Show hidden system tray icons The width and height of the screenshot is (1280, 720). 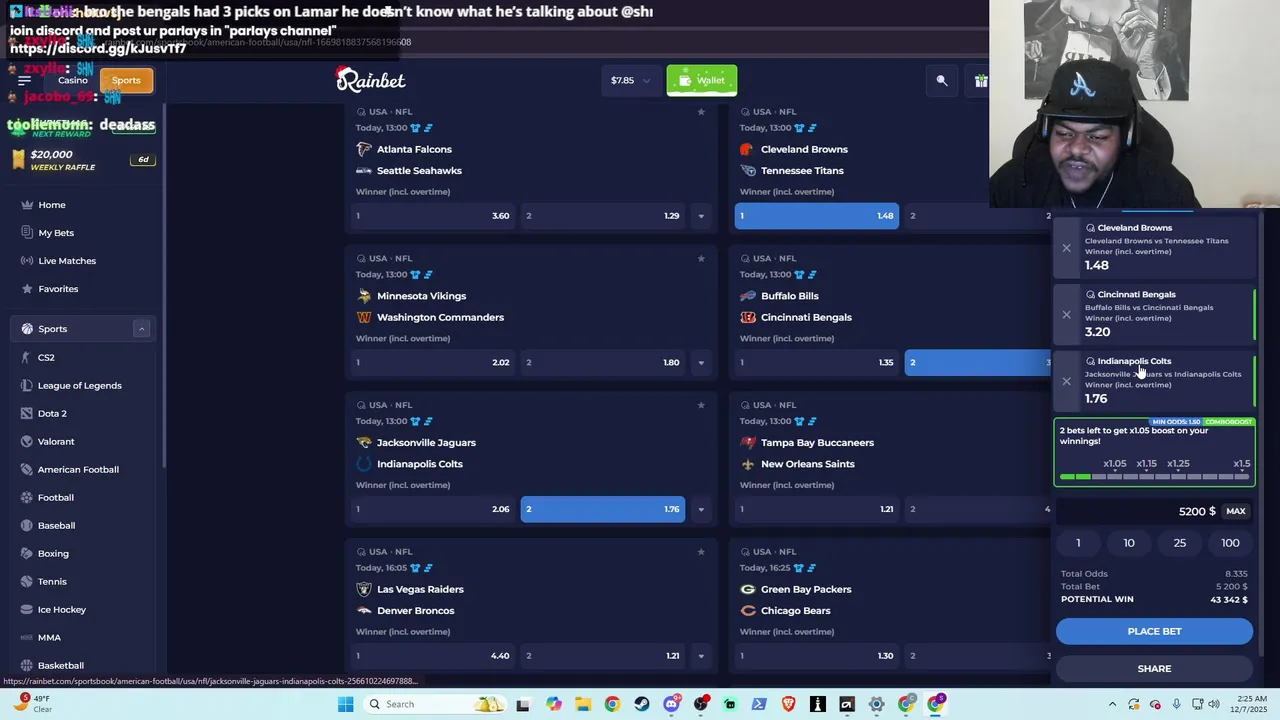(x=1112, y=704)
